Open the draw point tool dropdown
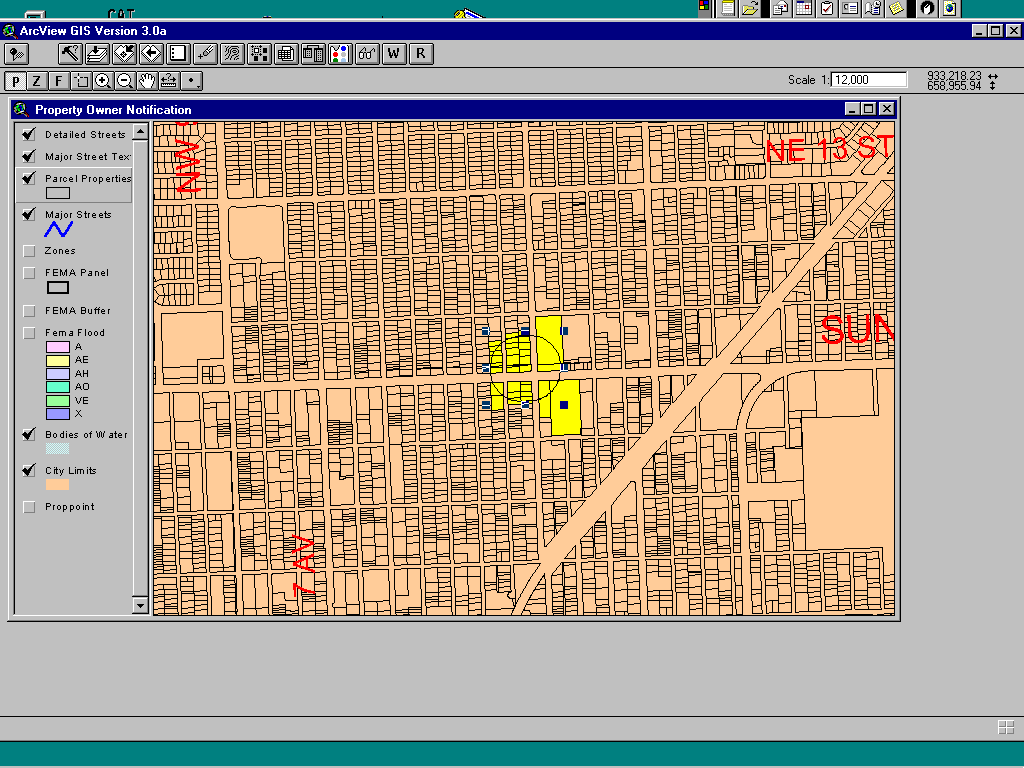The image size is (1024, 768). tap(192, 81)
